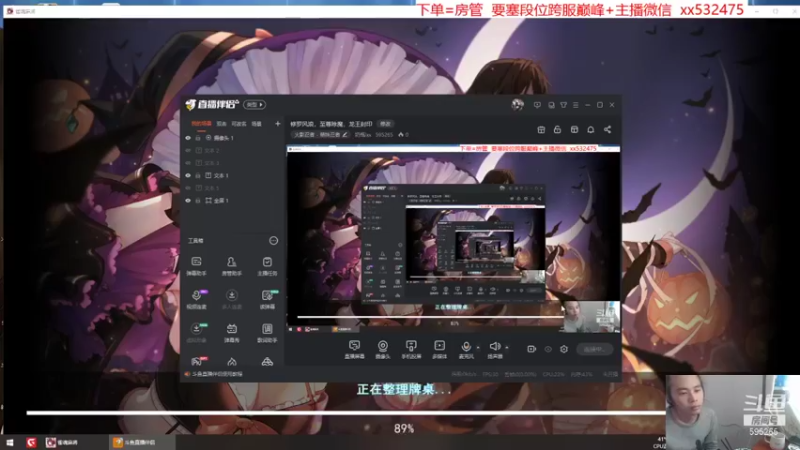
Task: Open the chat window icon in title bar
Action: pyautogui.click(x=551, y=105)
